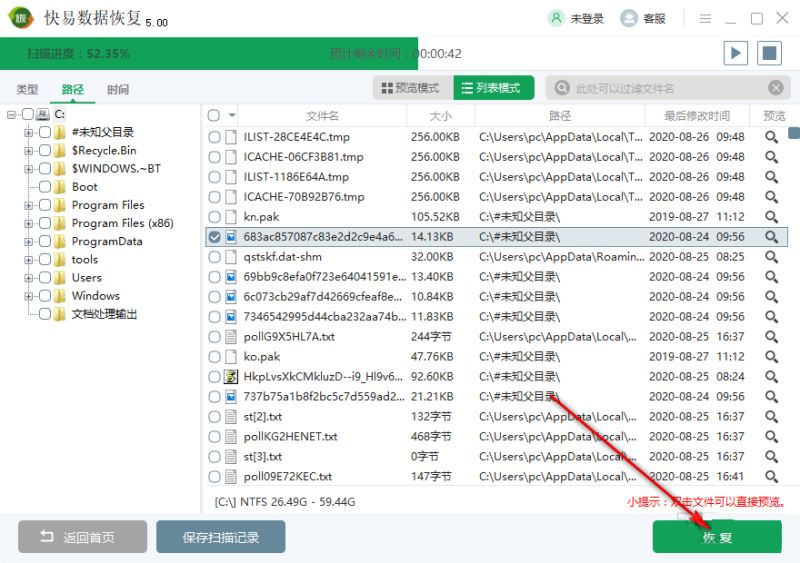The image size is (800, 563).
Task: Check the box for qstskf.dat-shm
Action: pyautogui.click(x=214, y=257)
